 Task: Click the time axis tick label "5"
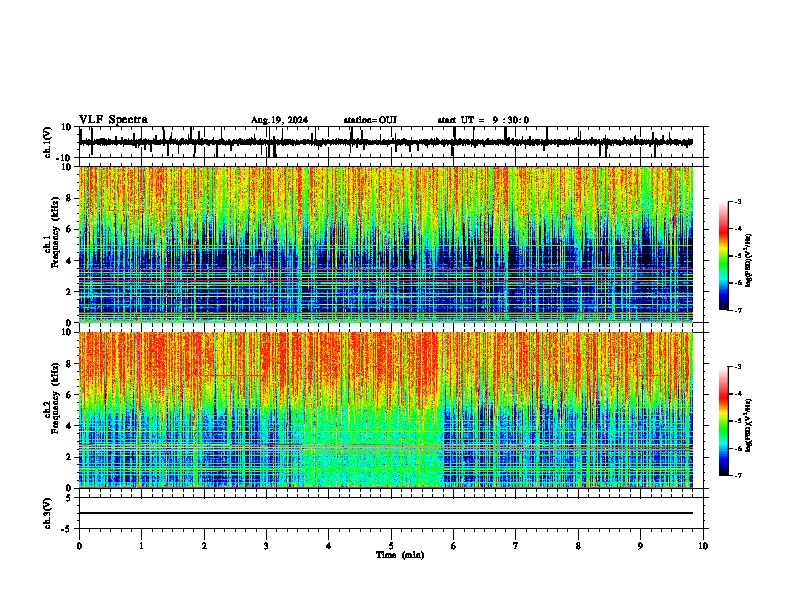(391, 546)
